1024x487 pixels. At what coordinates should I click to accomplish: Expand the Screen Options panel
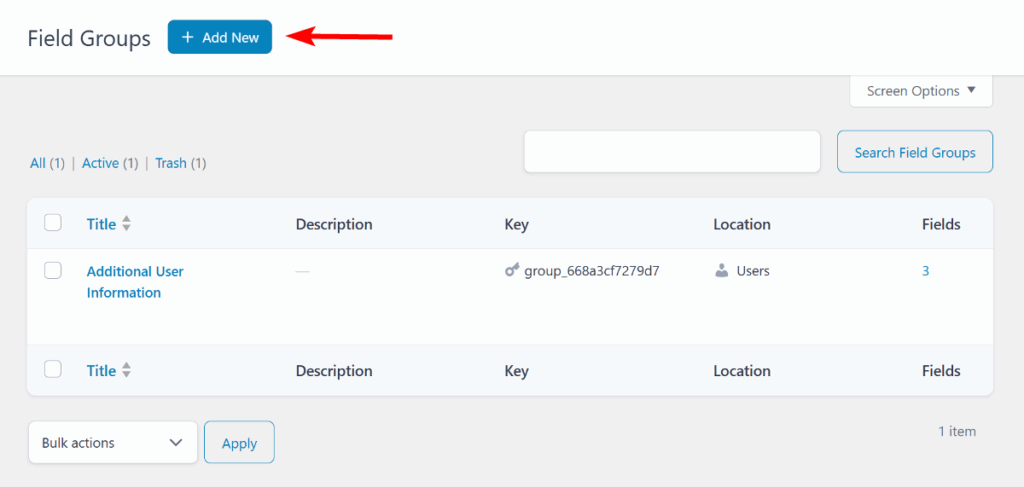921,91
